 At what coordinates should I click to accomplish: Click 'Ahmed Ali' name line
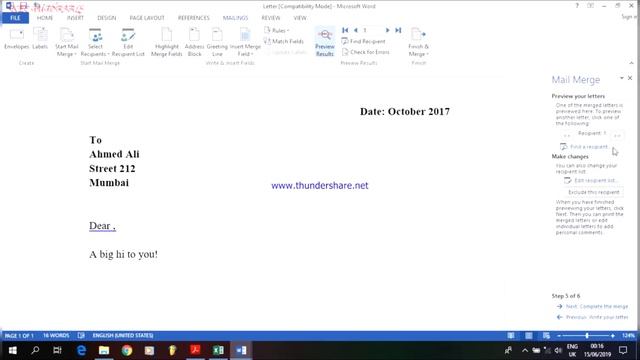(x=114, y=154)
